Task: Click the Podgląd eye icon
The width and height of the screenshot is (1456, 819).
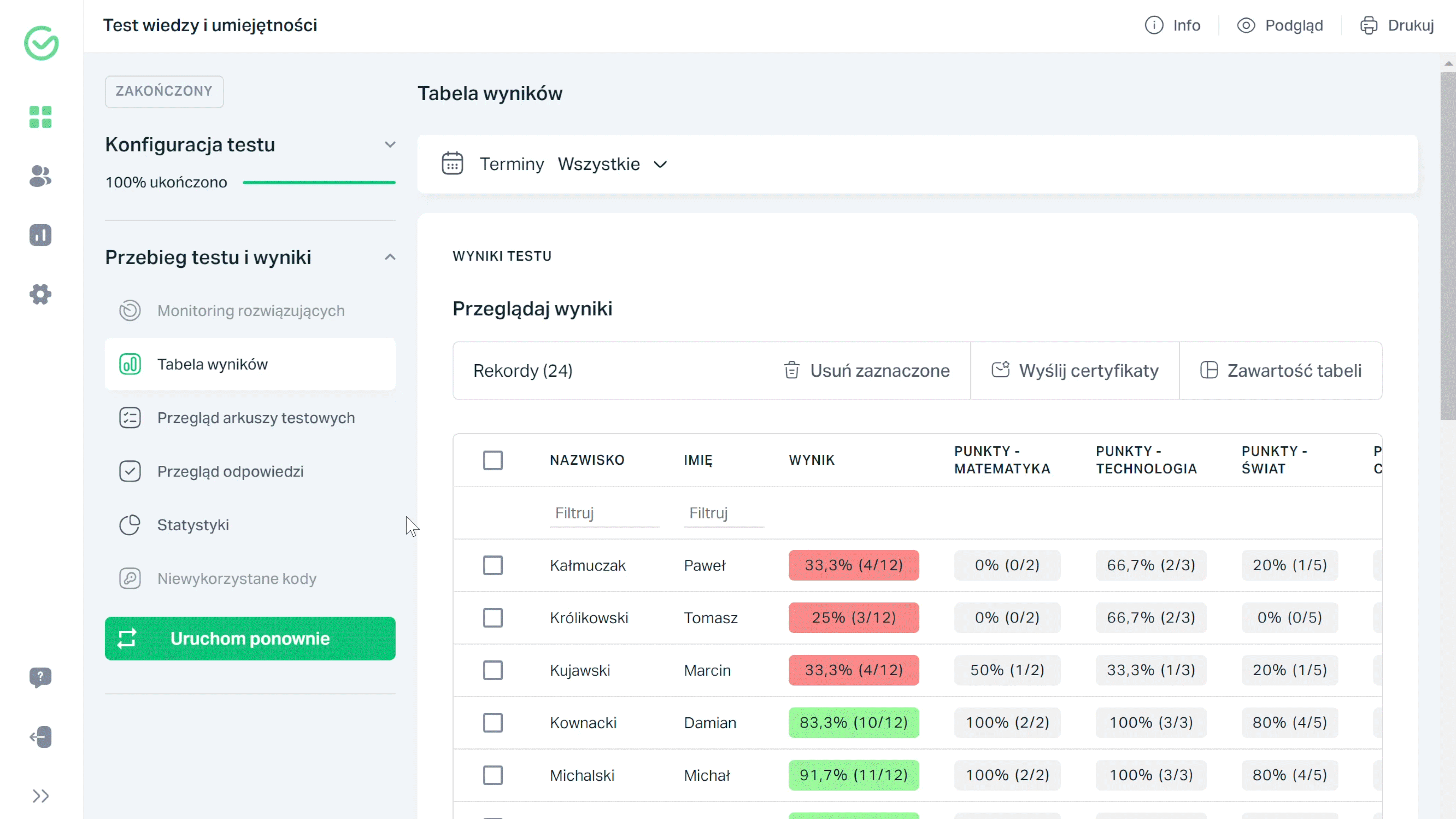Action: click(x=1246, y=25)
